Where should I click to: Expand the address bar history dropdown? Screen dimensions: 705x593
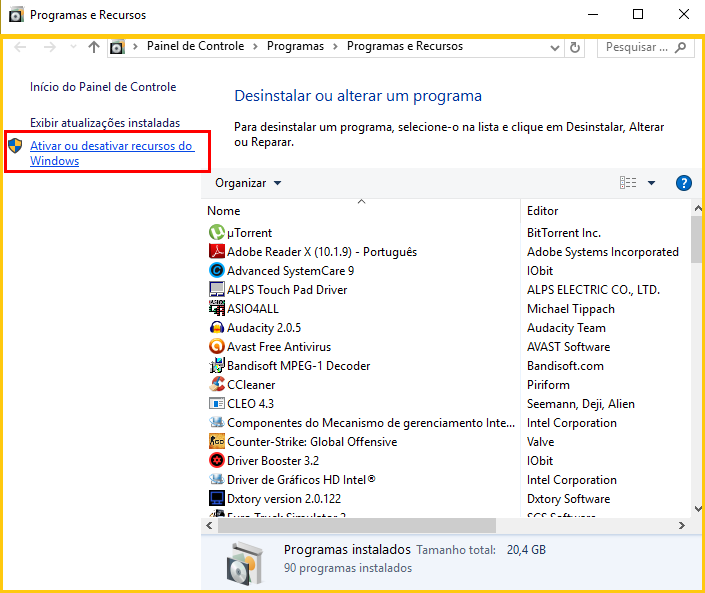pos(555,48)
